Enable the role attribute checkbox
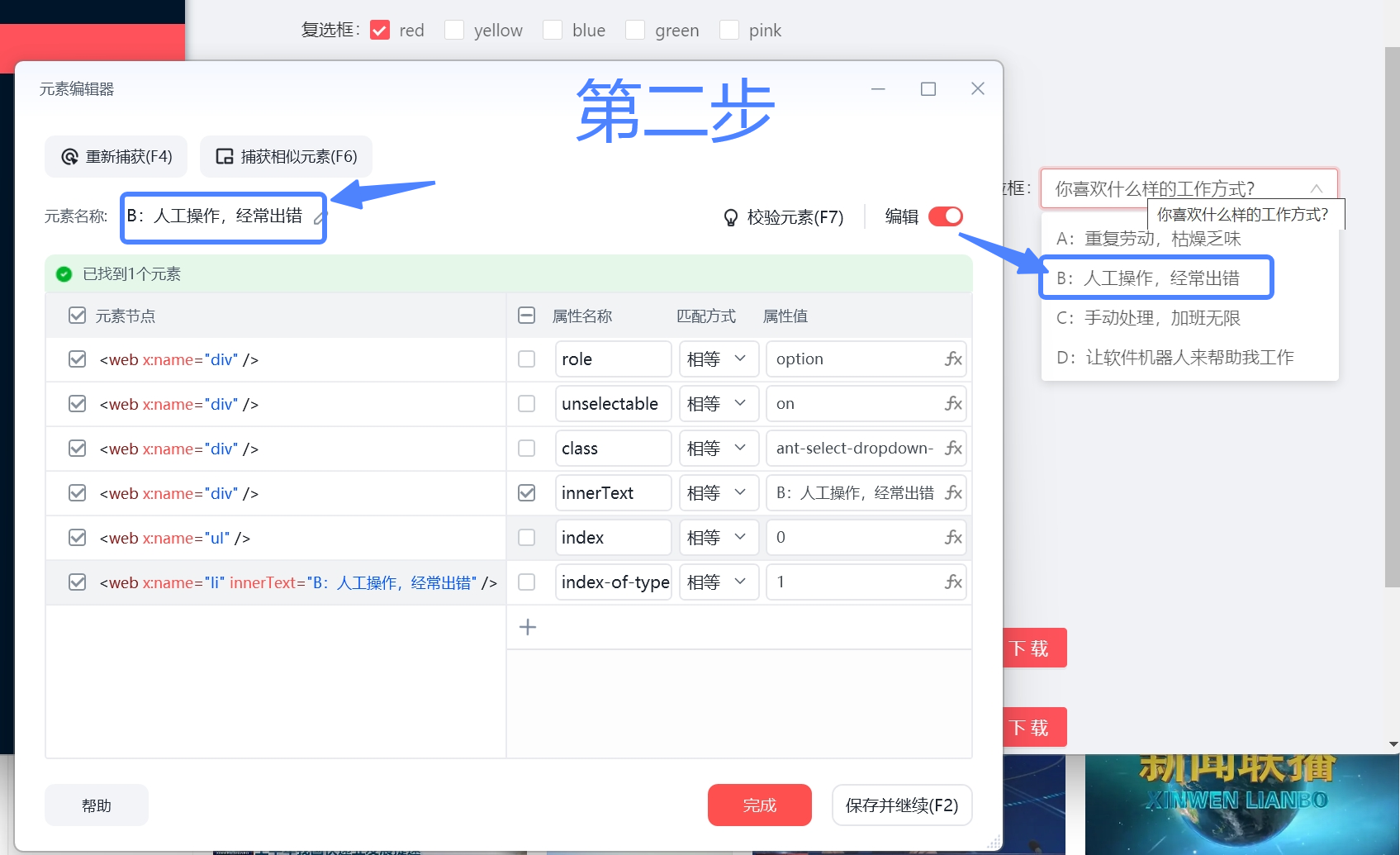Screen dimensions: 1400x855 (526, 359)
